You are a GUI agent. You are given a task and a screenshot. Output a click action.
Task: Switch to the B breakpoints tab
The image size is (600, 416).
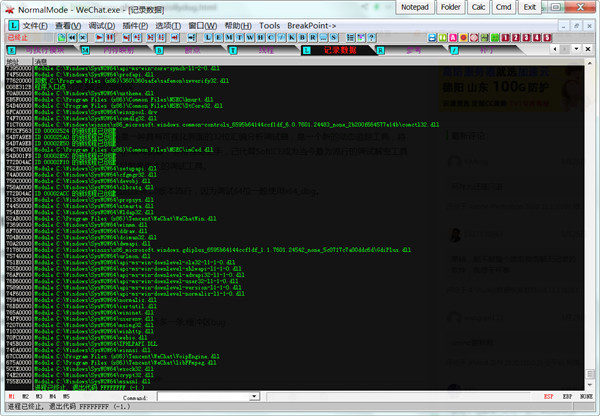click(x=192, y=50)
